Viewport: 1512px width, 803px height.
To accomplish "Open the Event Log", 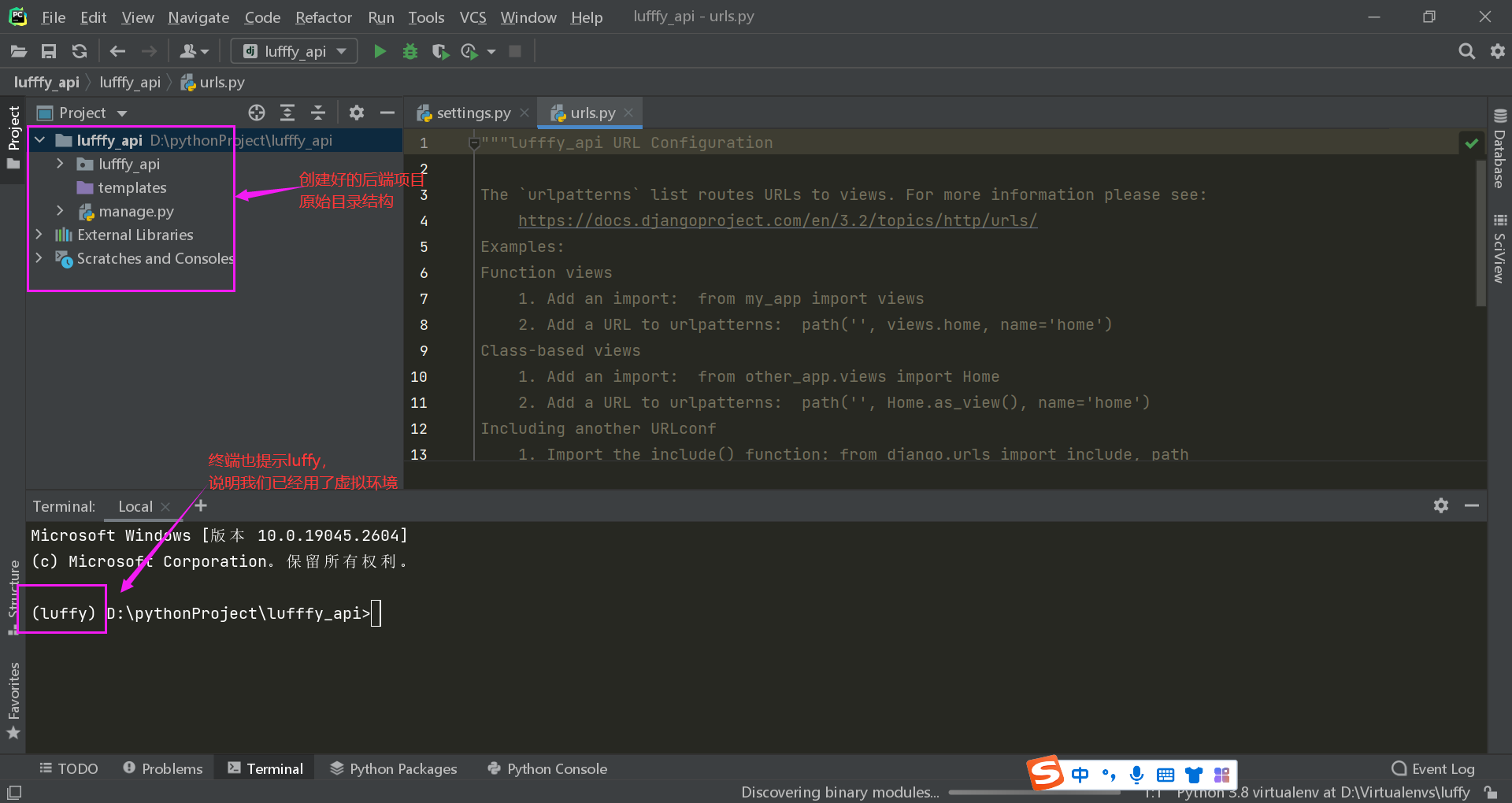I will point(1433,768).
